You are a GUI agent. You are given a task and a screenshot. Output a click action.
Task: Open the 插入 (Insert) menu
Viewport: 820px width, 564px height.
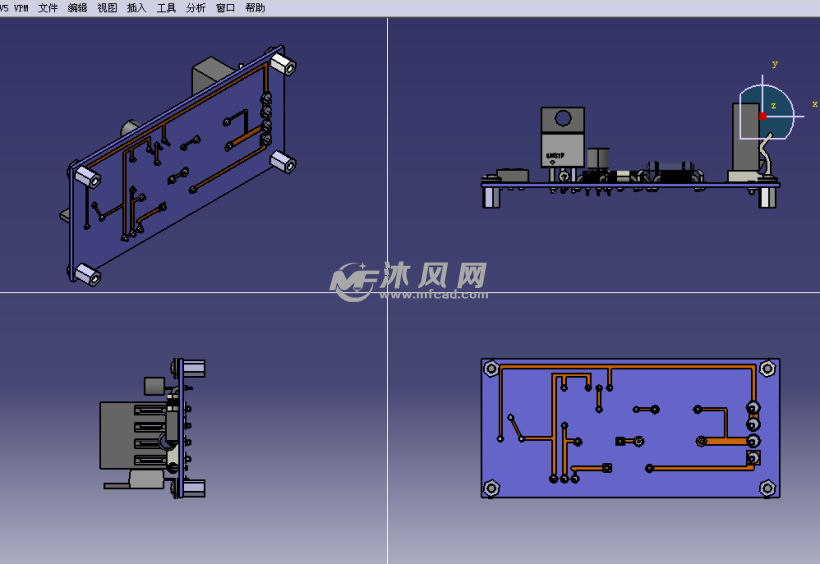tap(136, 8)
